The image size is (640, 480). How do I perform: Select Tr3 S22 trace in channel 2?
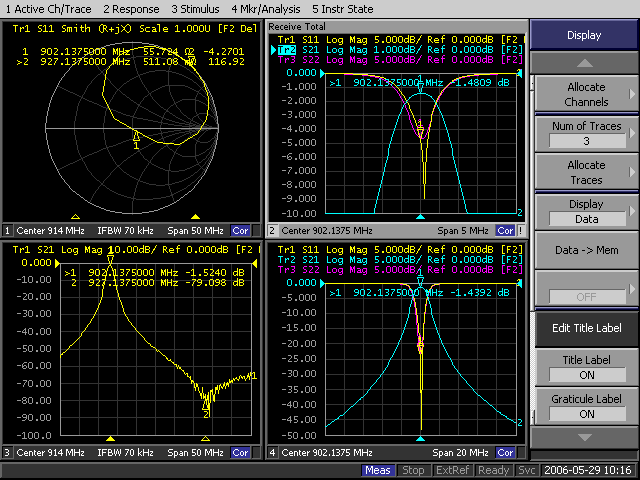tap(399, 60)
